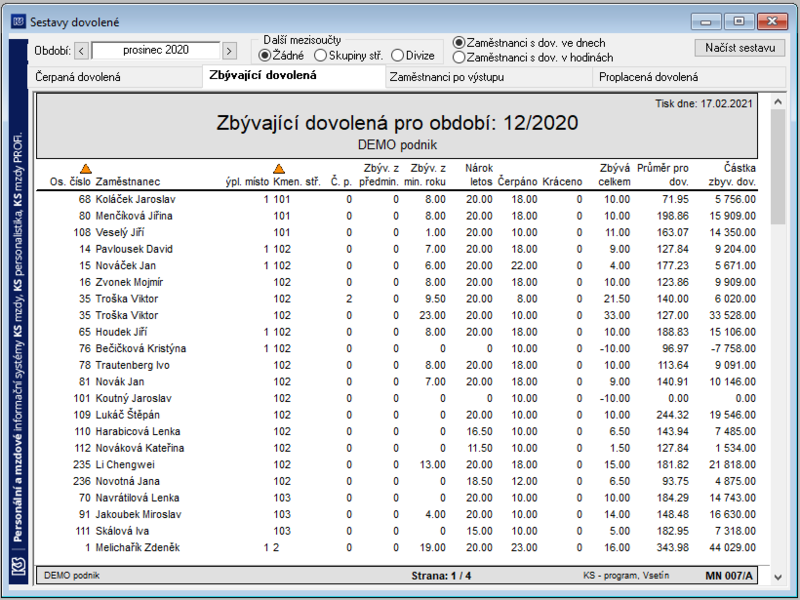
Task: Go to next period with right arrow
Action: [x=230, y=51]
